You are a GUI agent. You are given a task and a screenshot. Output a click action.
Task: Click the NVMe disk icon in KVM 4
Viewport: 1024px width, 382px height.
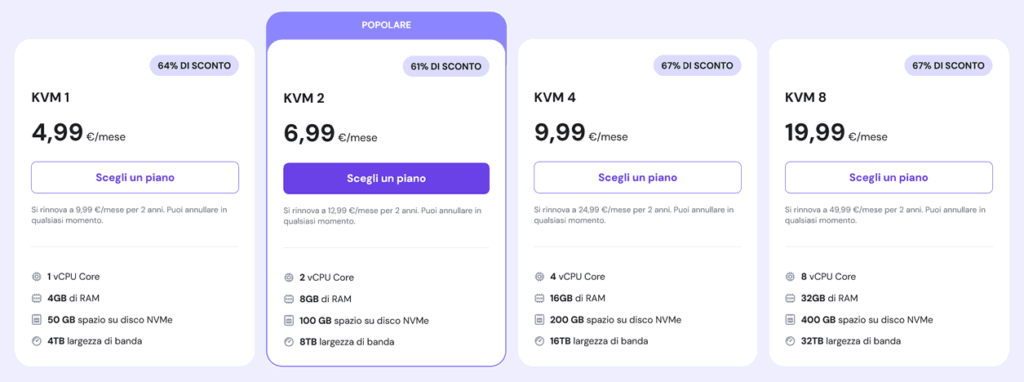[x=539, y=319]
